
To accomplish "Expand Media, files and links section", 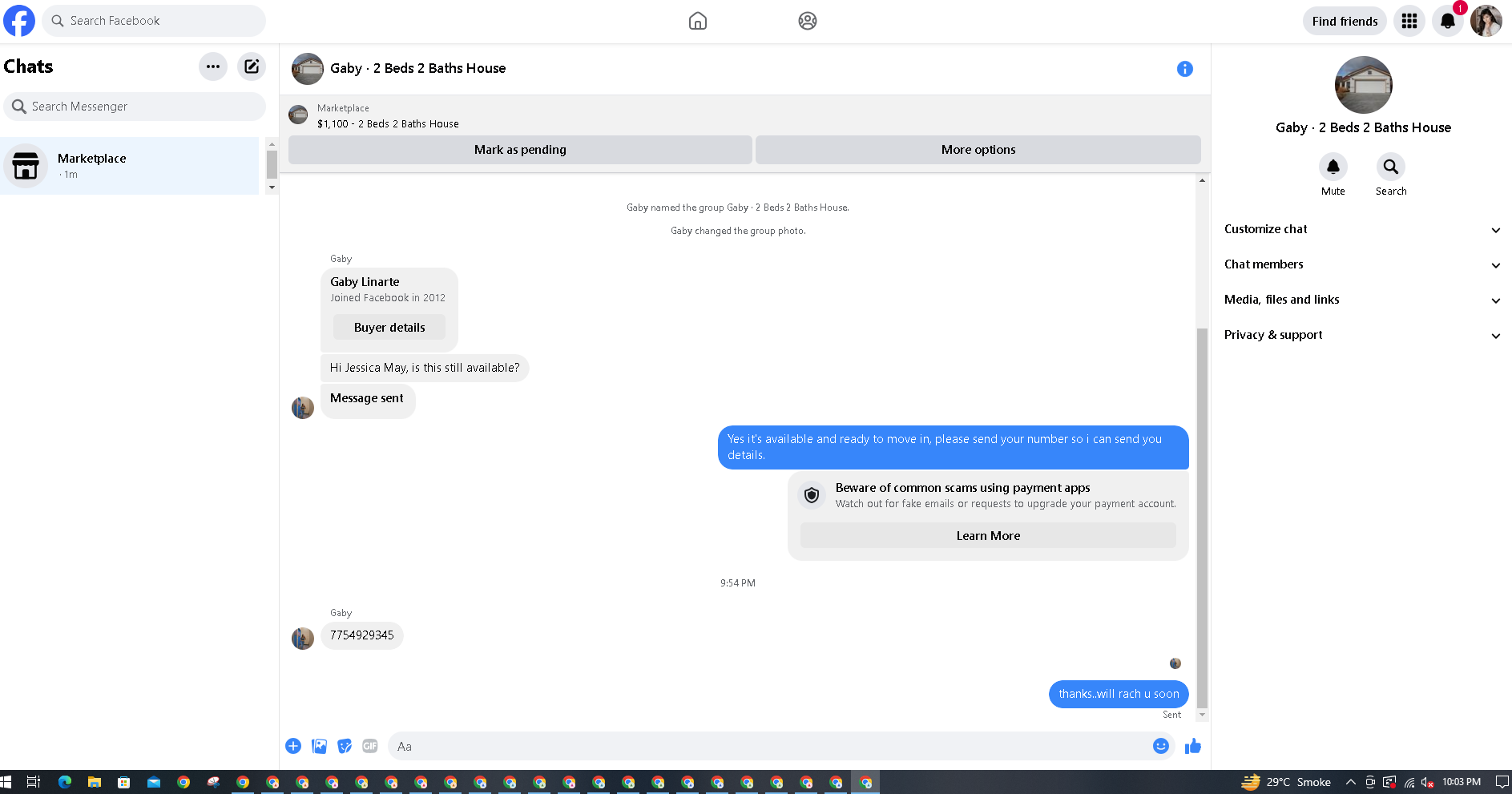I will (x=1362, y=300).
